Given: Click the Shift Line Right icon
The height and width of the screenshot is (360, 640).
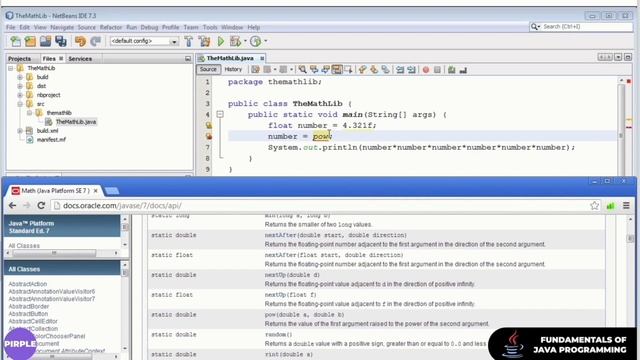Looking at the screenshot, I should tap(411, 70).
